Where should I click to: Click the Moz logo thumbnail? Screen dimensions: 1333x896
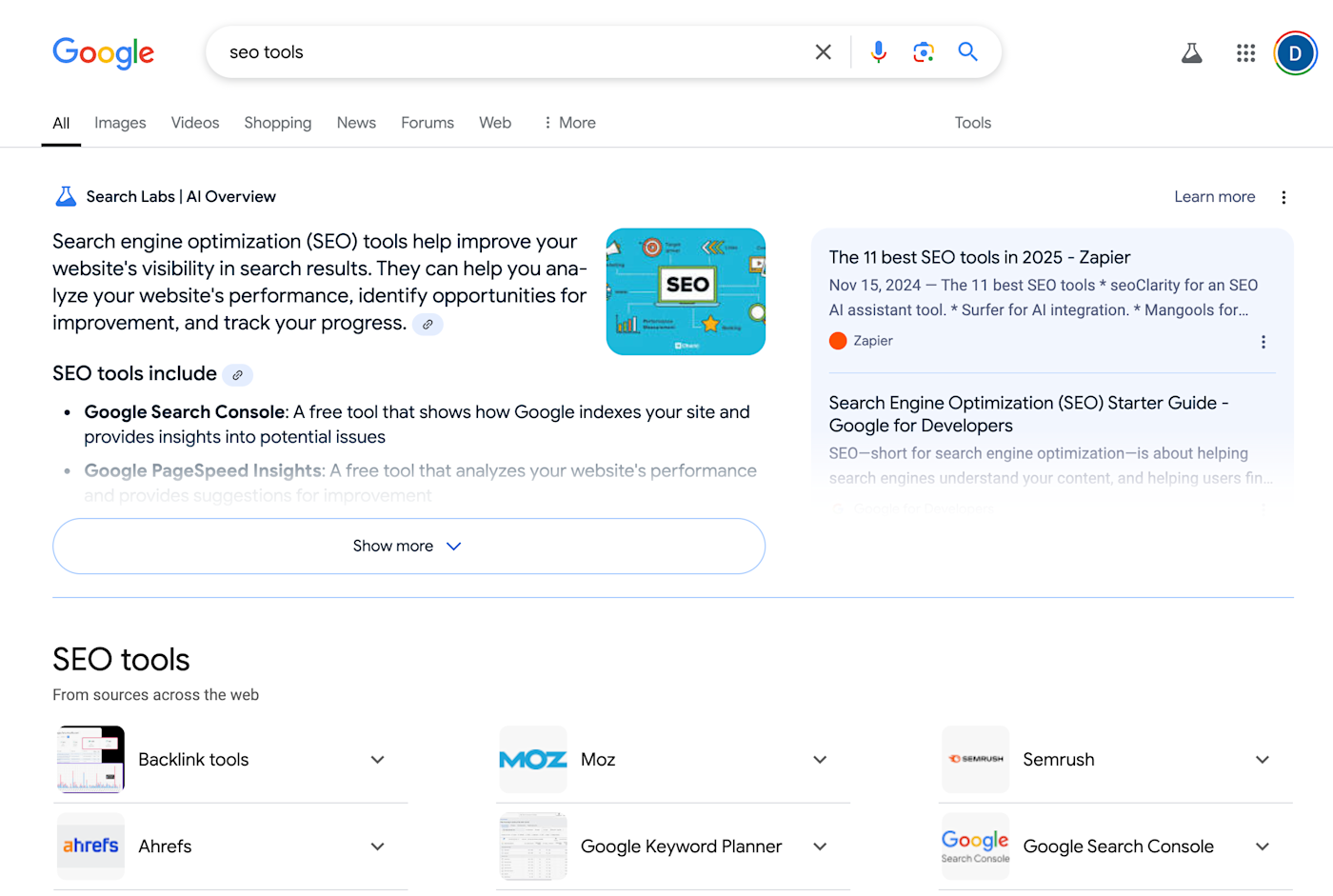point(533,760)
